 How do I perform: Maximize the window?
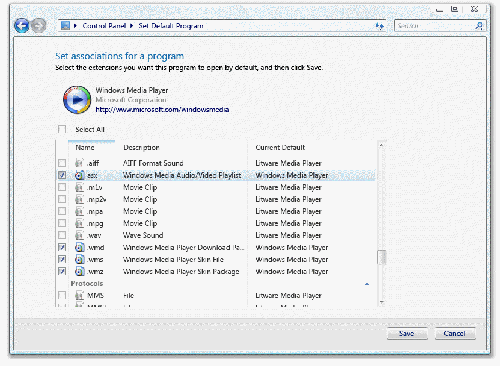454,9
